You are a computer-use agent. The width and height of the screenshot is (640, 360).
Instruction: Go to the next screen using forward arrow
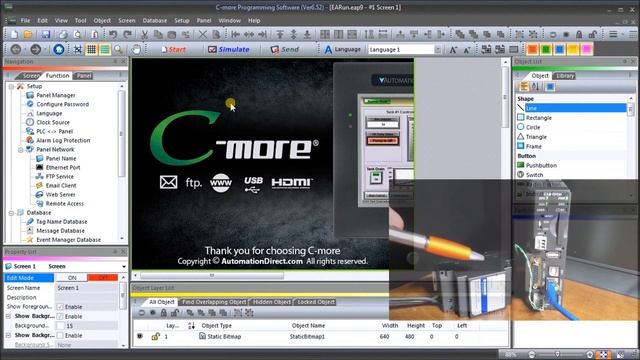coord(36,49)
